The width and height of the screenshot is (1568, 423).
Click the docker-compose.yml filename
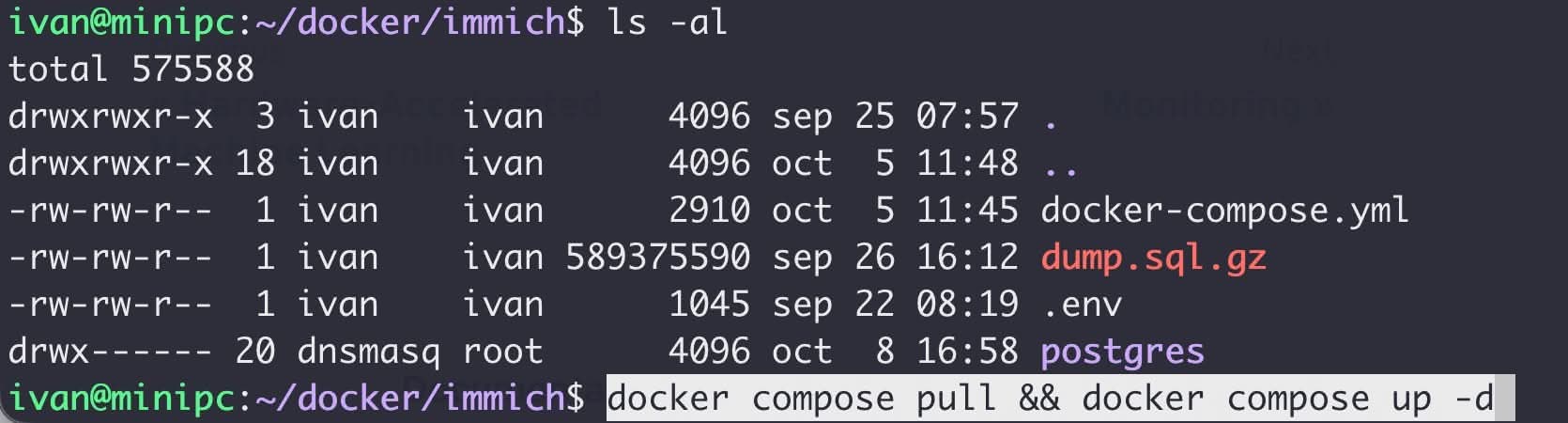[x=1224, y=211]
